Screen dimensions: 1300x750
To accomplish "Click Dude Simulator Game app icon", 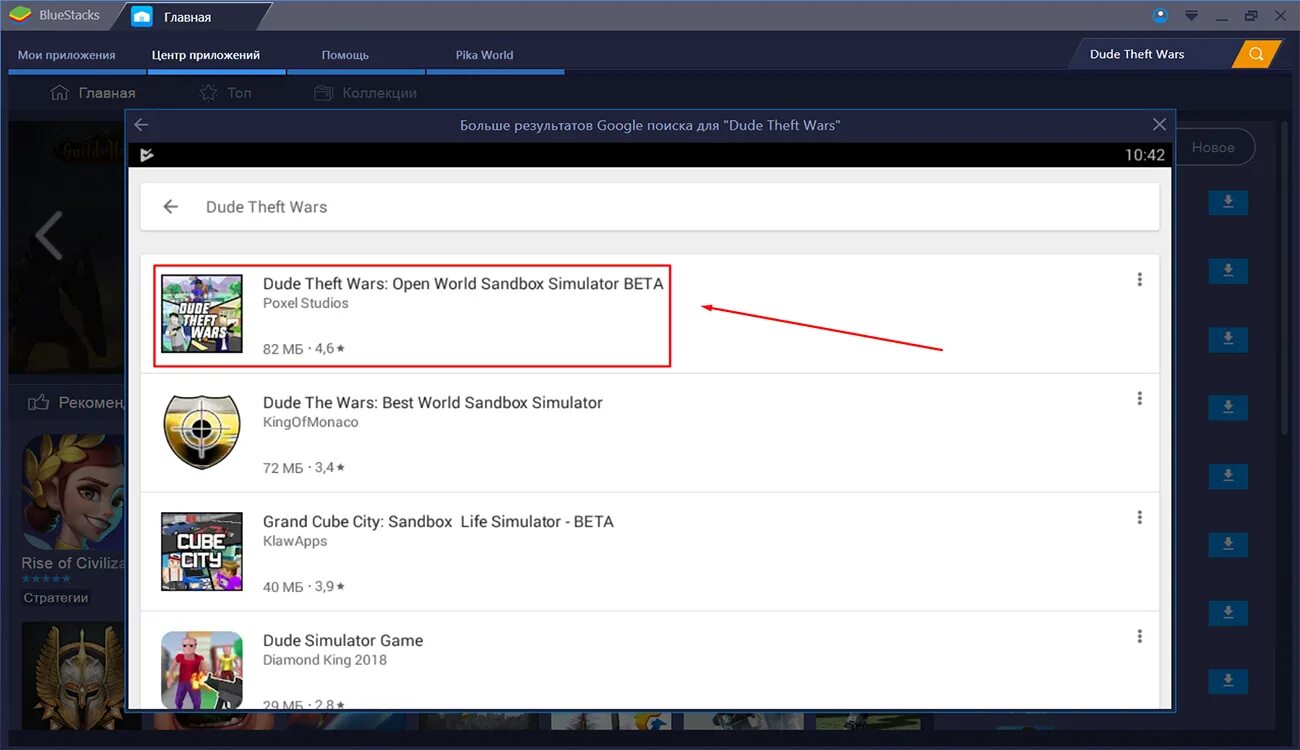I will (202, 670).
